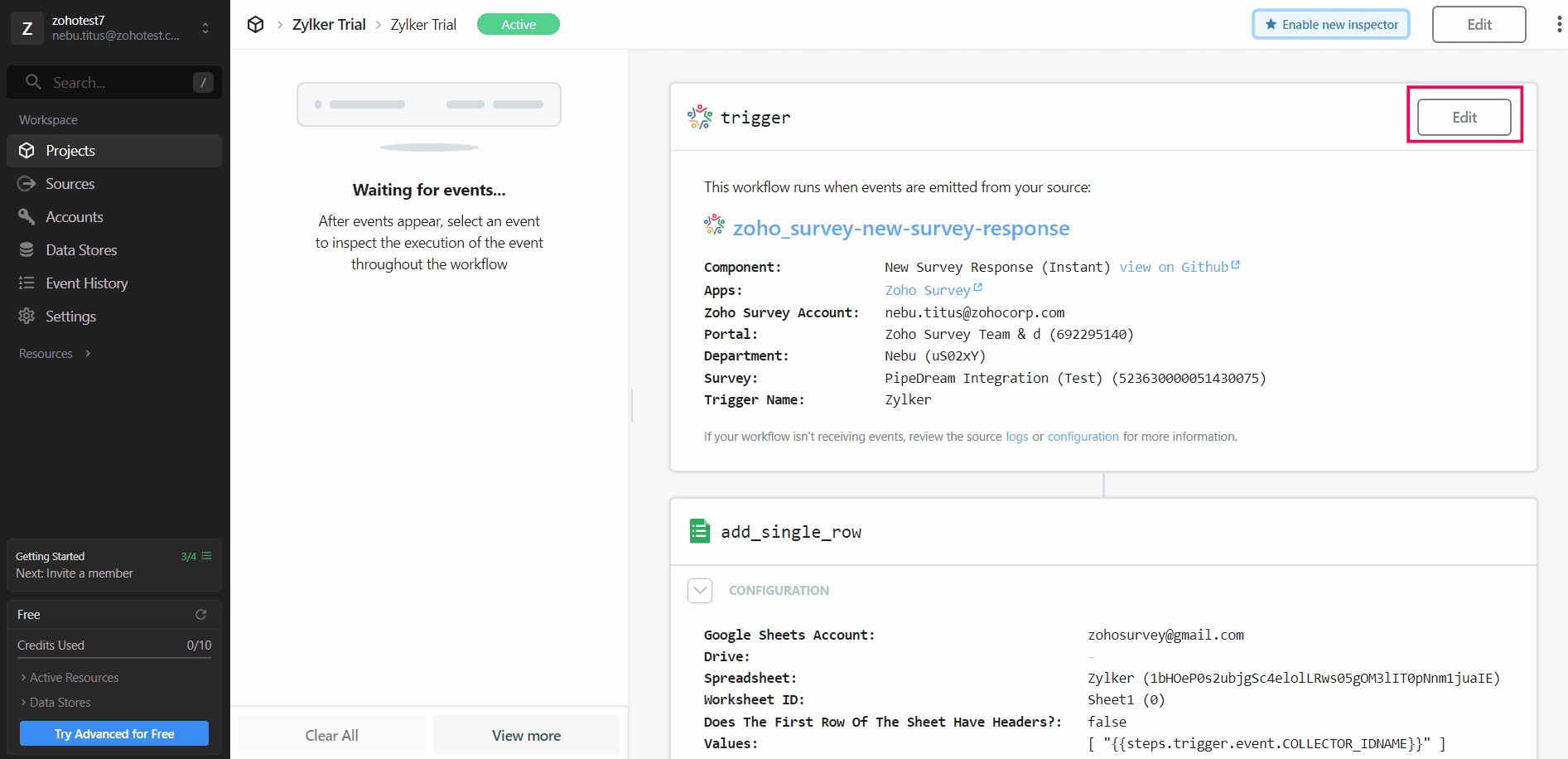This screenshot has height=759, width=1568.
Task: Click the projects cube icon in breadcrumb
Action: 256,25
